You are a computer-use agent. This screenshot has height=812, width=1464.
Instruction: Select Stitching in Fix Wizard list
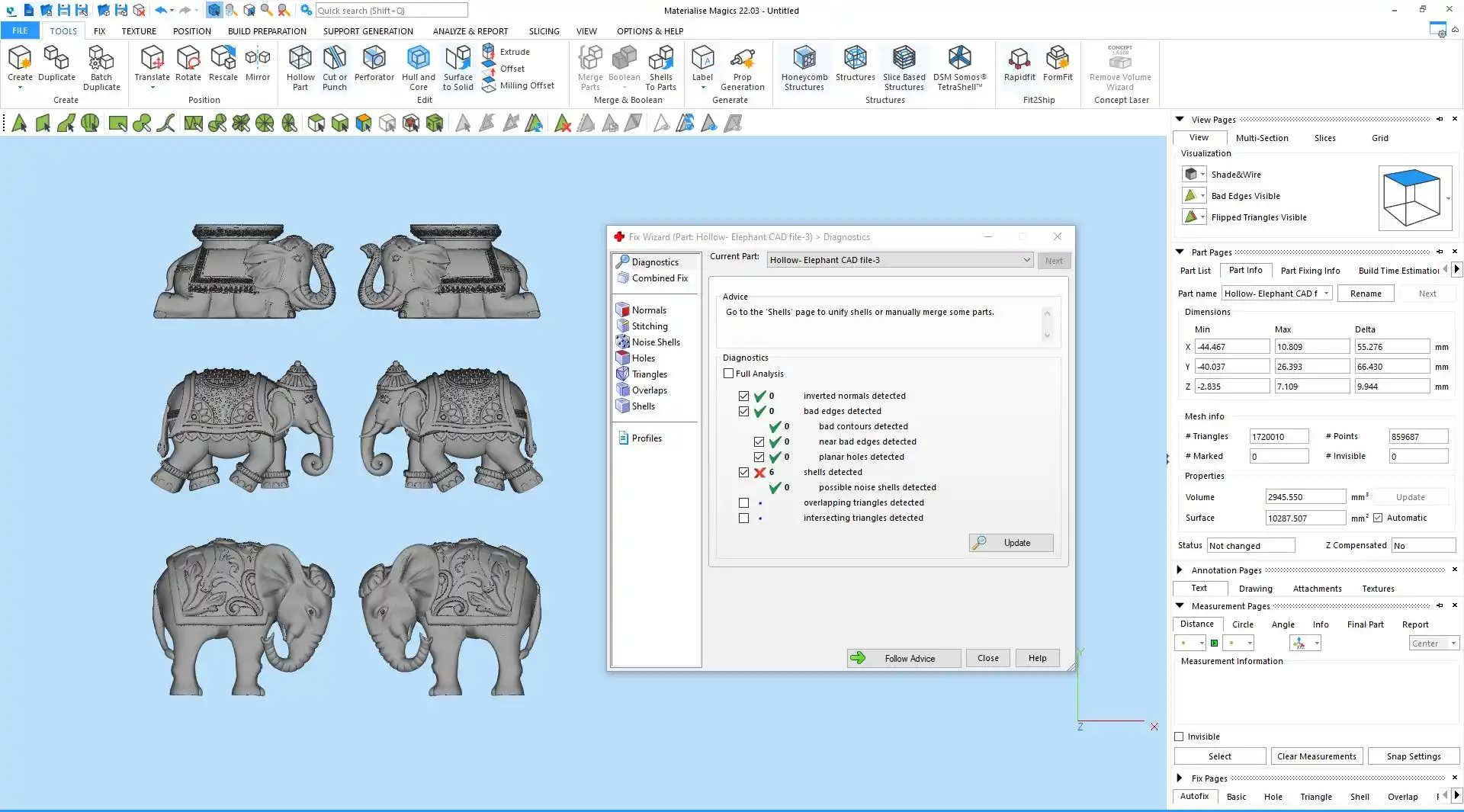[x=649, y=326]
